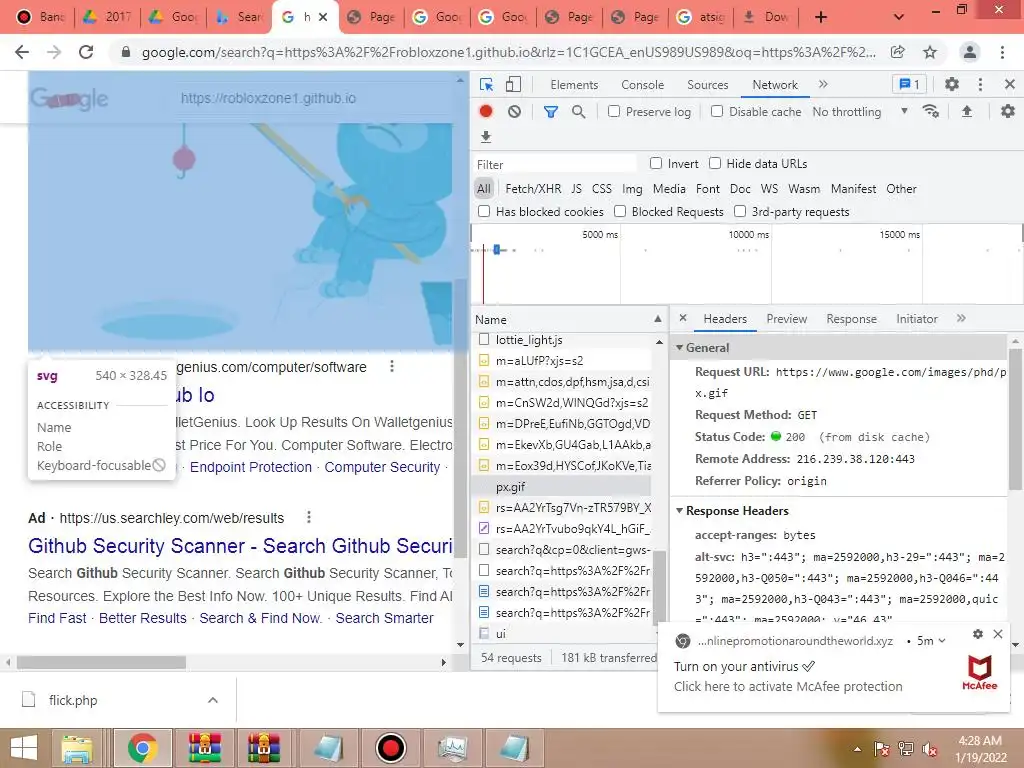Open Windows Start menu

(x=24, y=748)
